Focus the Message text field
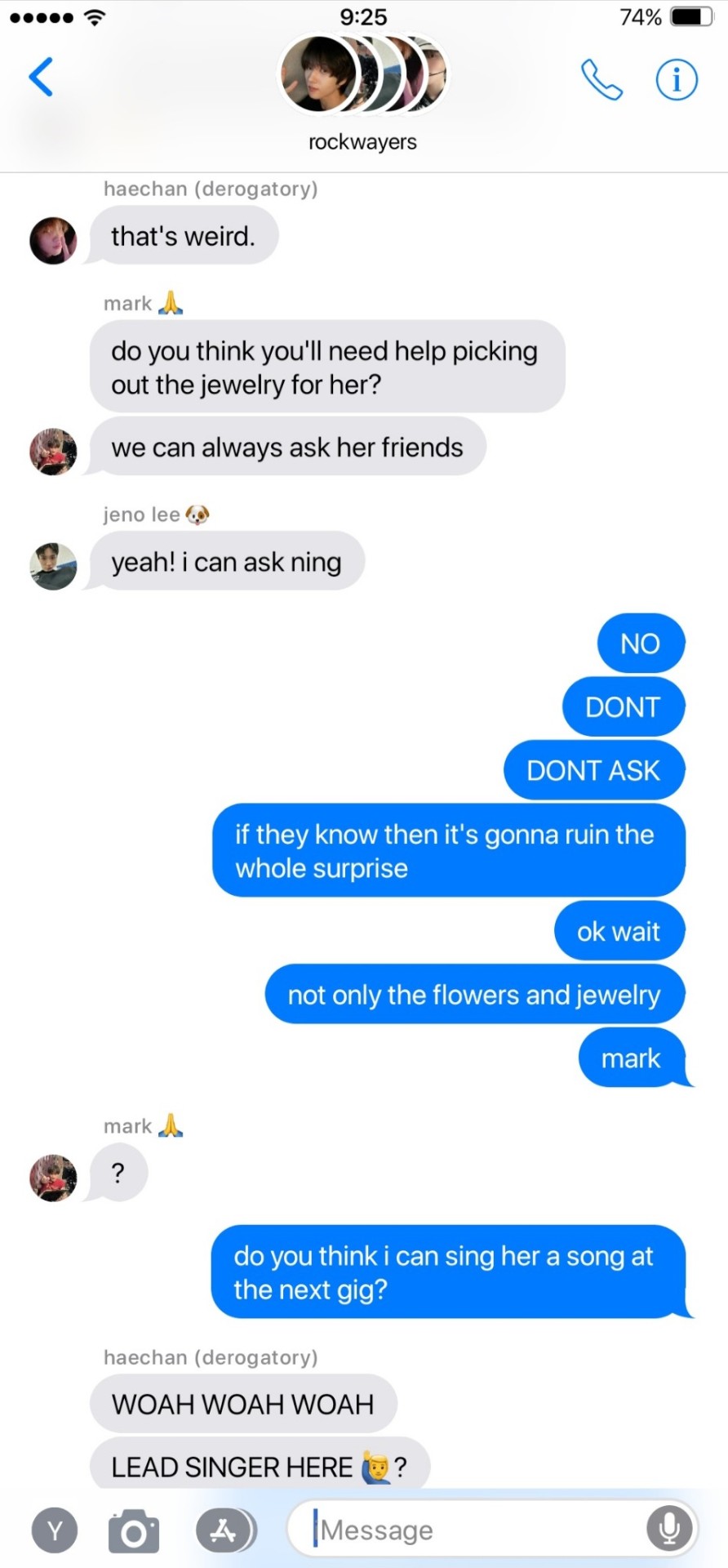 click(492, 1528)
